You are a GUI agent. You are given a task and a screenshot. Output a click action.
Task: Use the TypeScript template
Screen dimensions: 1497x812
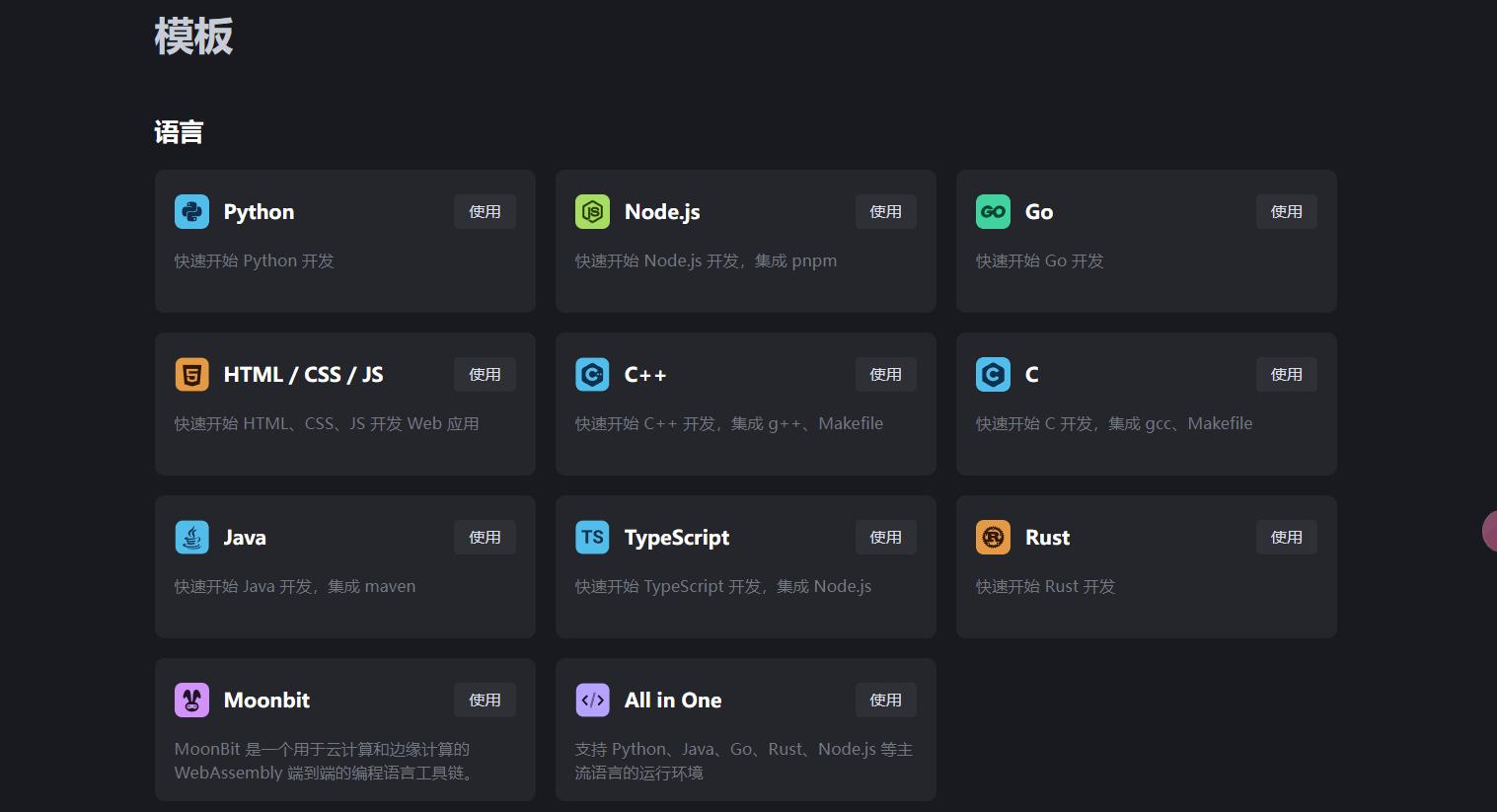(x=885, y=537)
